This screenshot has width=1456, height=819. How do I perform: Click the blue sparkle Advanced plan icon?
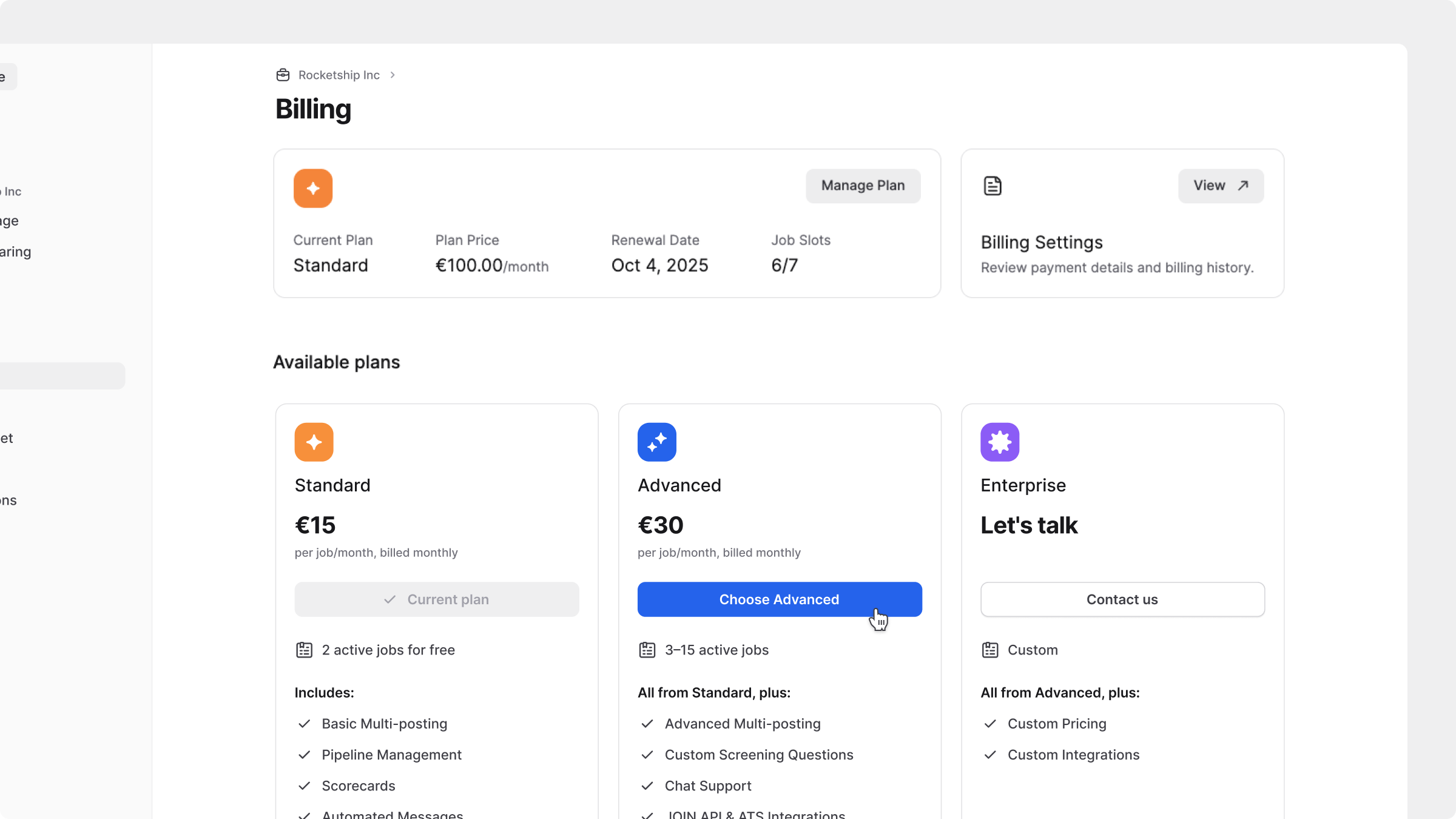(x=656, y=442)
